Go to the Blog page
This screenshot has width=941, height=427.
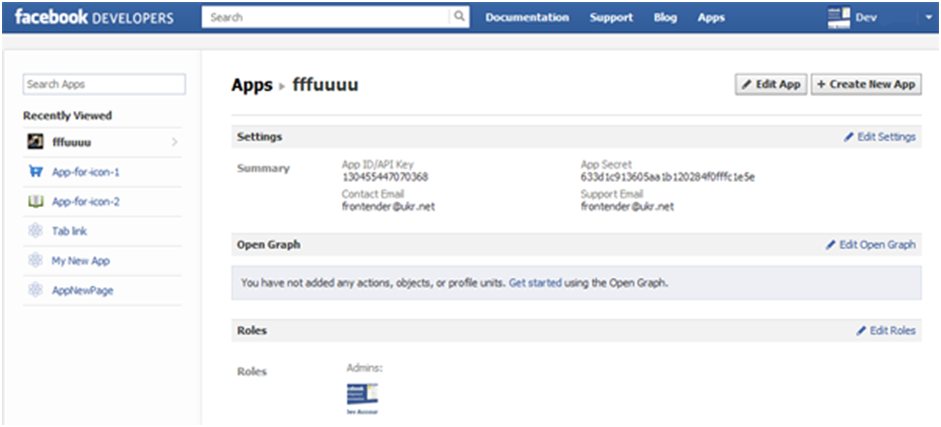click(665, 17)
